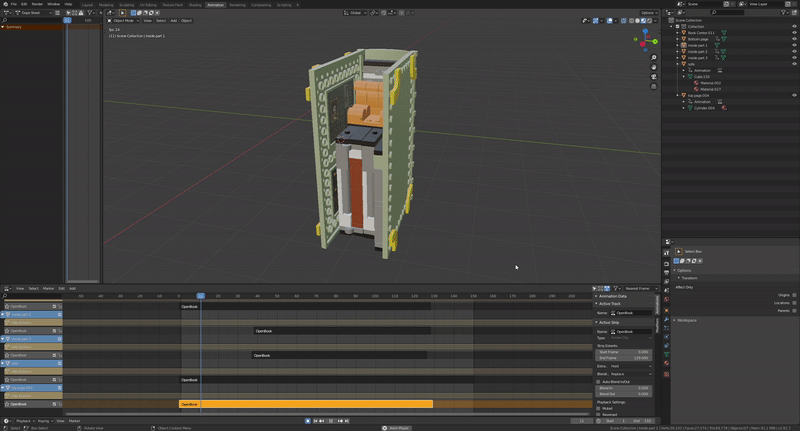Open the File menu
The width and height of the screenshot is (800, 431).
(x=14, y=4)
